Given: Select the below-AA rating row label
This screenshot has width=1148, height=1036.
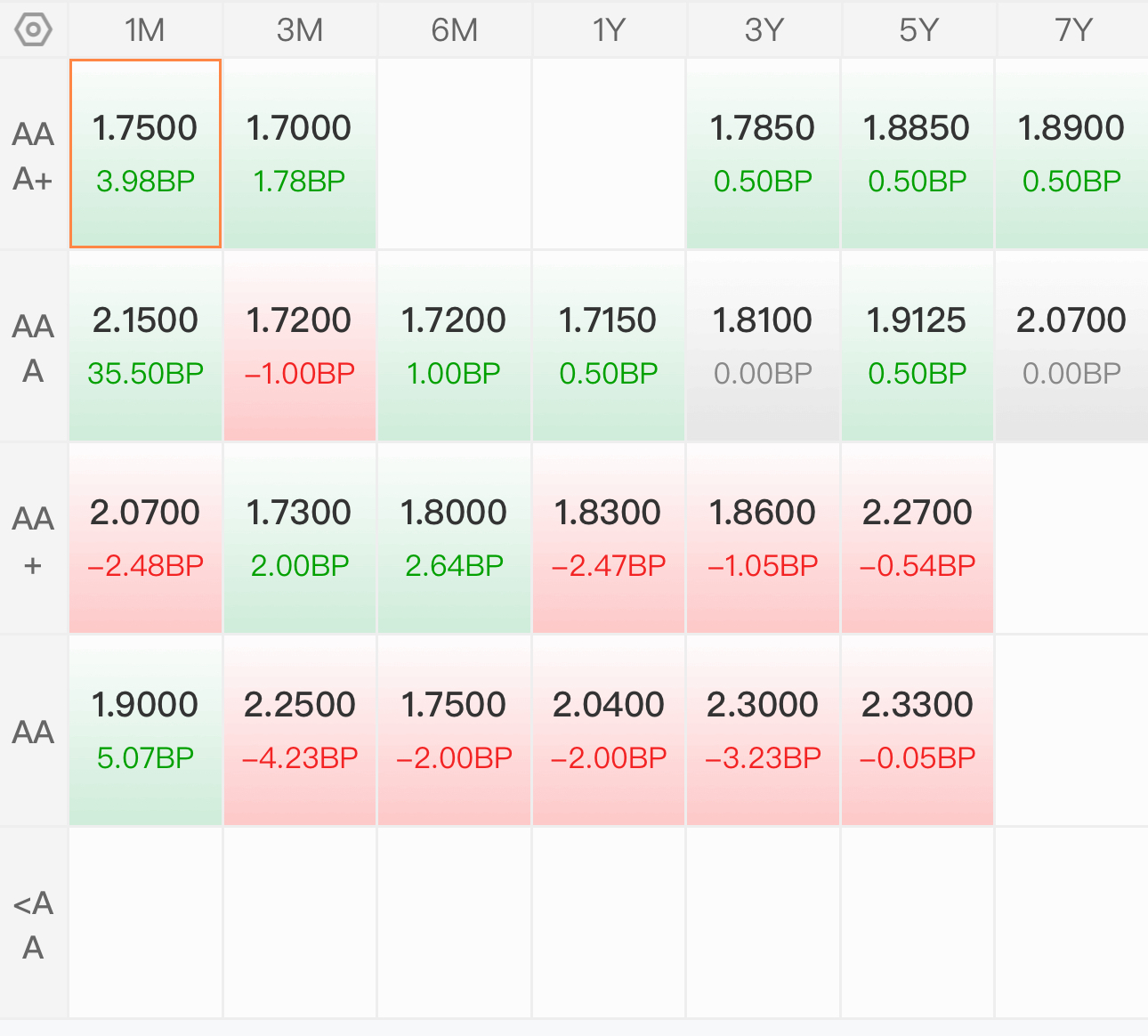Looking at the screenshot, I should click(x=34, y=925).
